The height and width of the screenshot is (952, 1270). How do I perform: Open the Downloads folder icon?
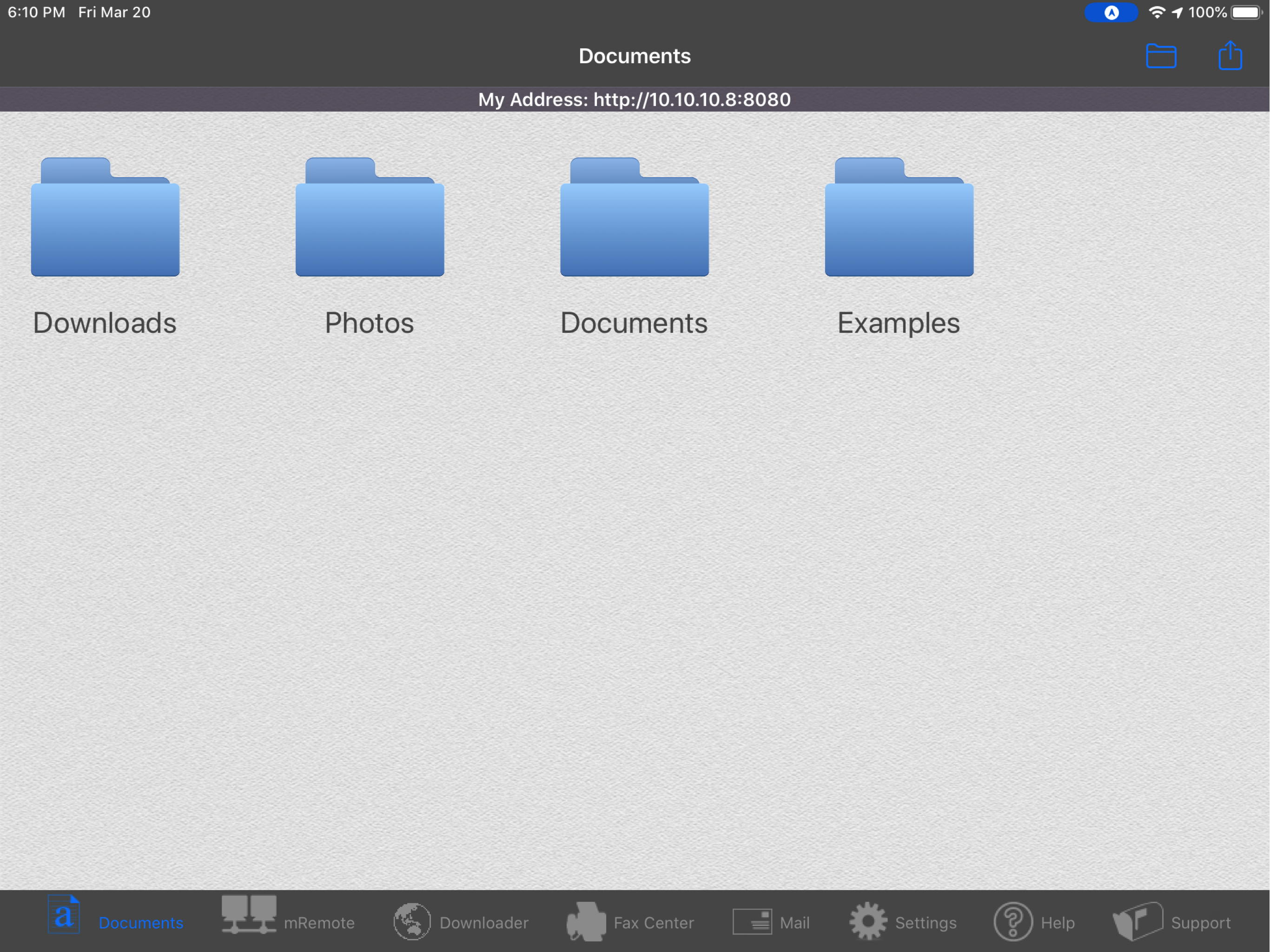[105, 217]
